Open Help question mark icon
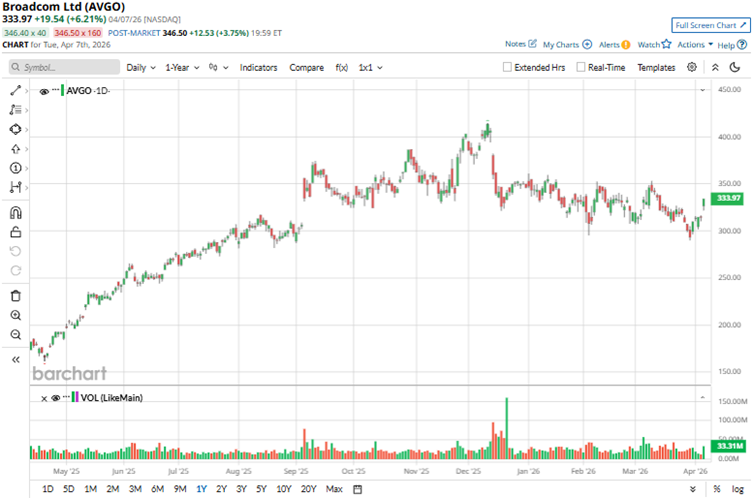 point(742,45)
